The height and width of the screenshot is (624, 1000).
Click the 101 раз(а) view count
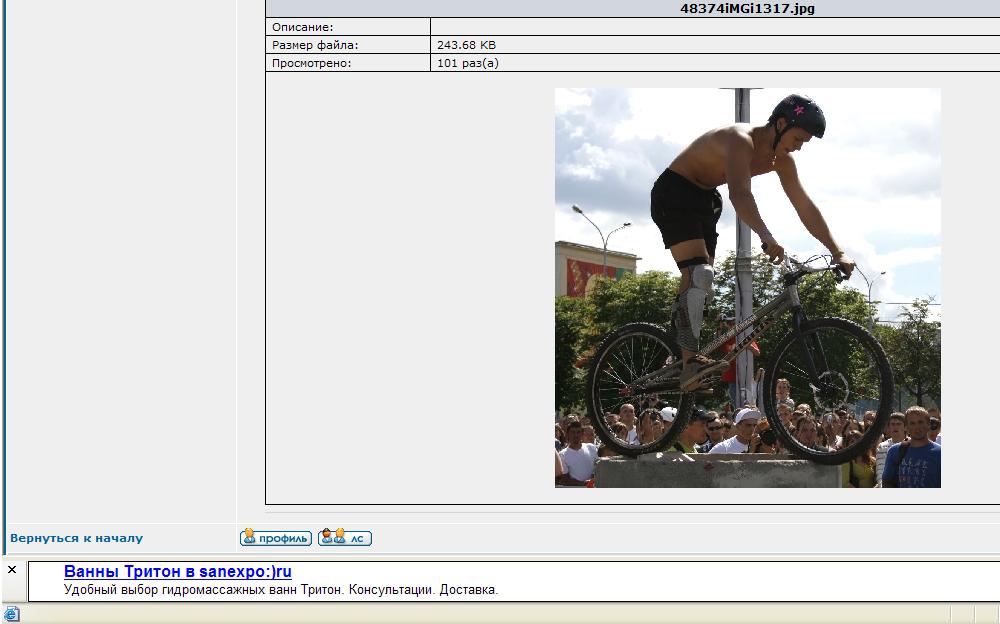(467, 63)
